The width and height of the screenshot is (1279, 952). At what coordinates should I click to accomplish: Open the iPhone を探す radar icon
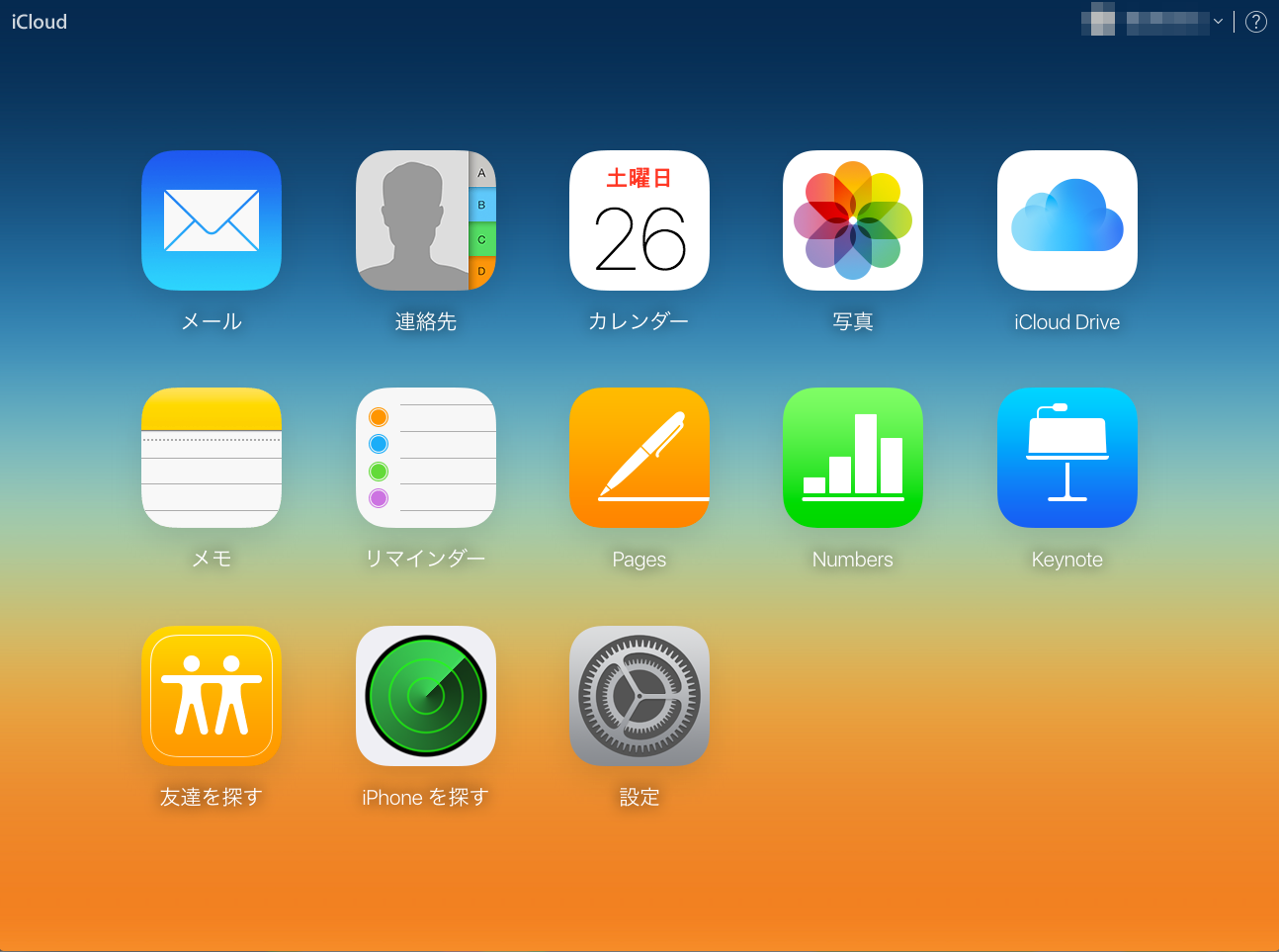pos(426,696)
